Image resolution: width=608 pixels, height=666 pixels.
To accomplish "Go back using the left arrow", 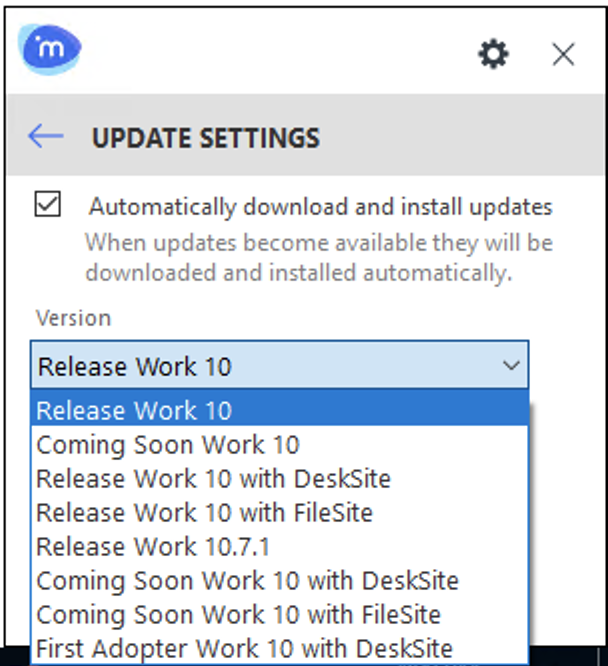I will (x=46, y=137).
